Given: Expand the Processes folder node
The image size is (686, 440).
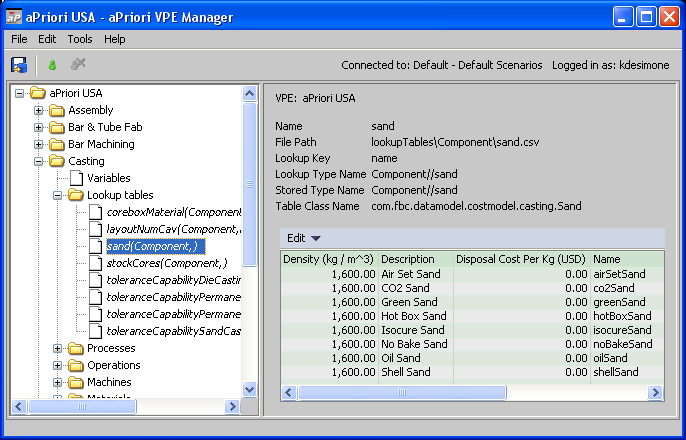Looking at the screenshot, I should 58,348.
